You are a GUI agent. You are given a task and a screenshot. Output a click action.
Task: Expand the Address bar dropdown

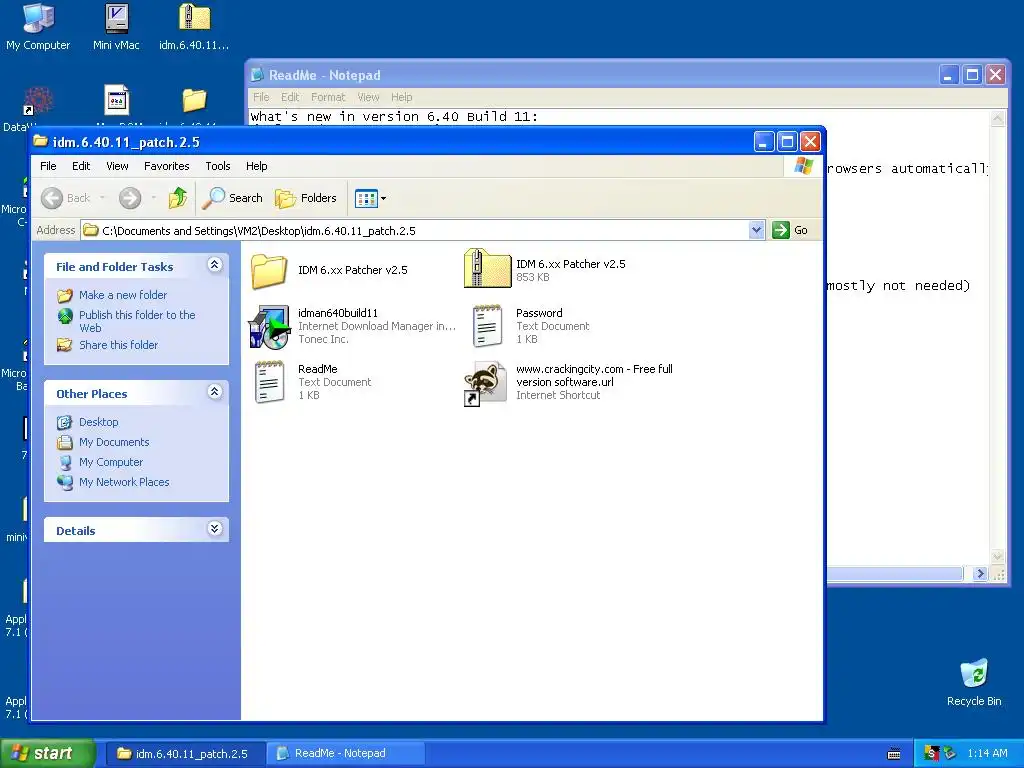(756, 230)
